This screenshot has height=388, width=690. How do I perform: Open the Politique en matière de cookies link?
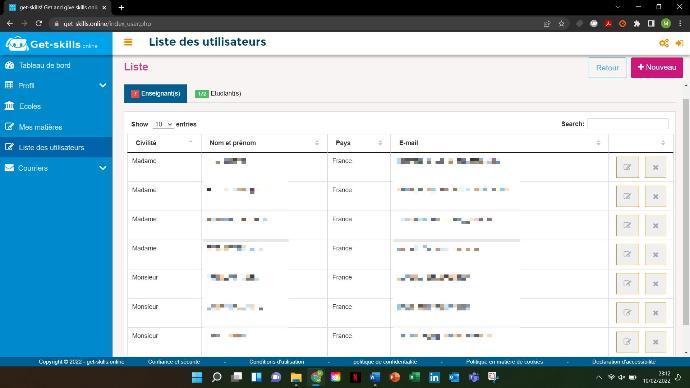(504, 362)
